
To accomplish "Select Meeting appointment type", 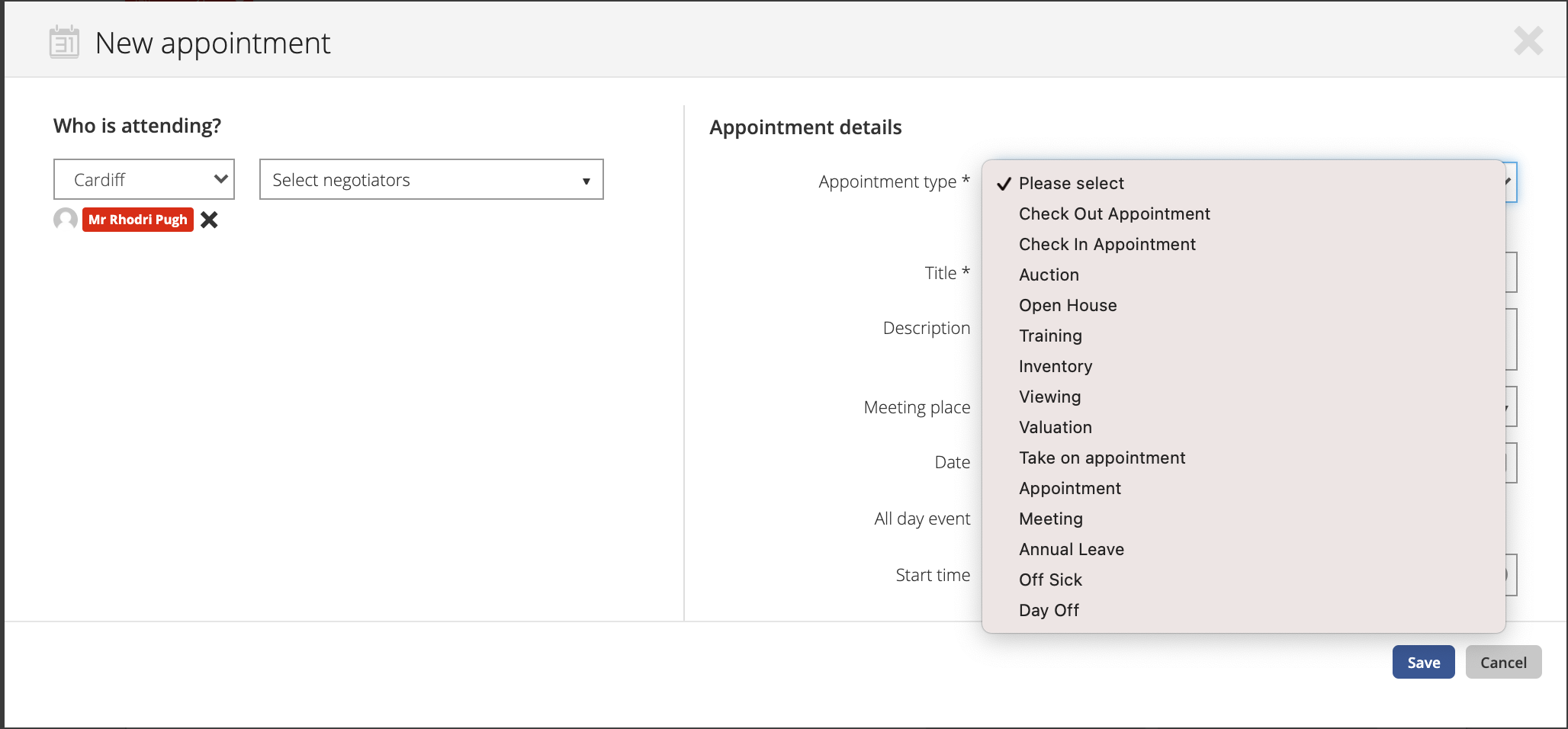I will [x=1244, y=519].
